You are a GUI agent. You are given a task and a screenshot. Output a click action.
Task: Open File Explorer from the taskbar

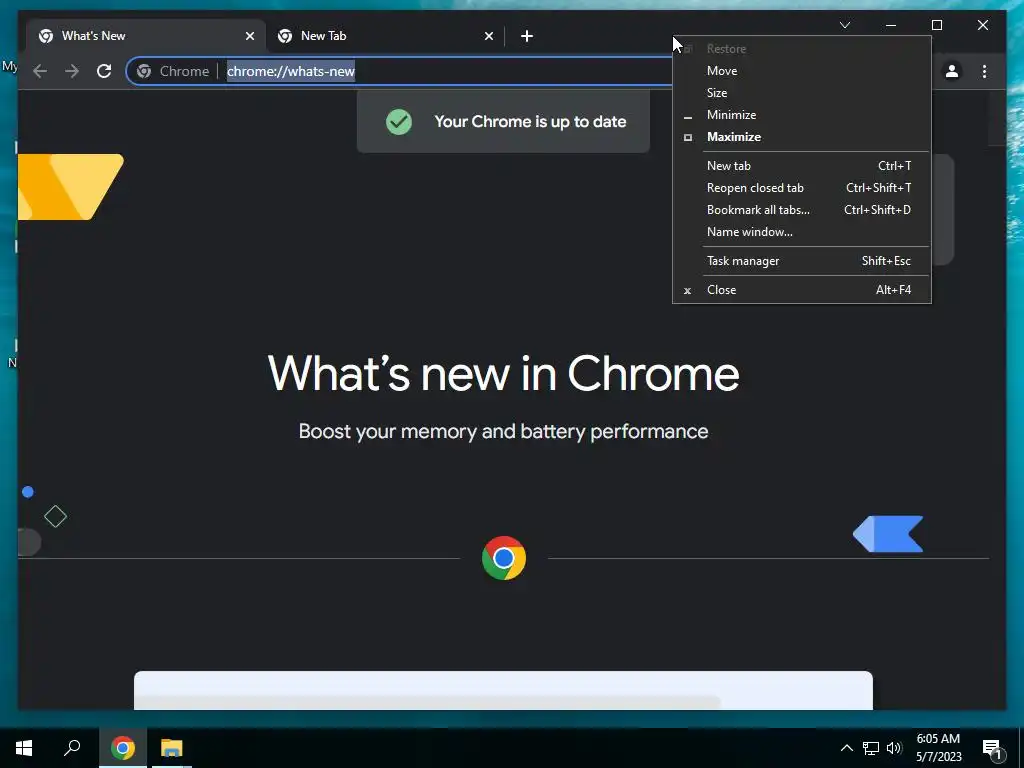click(172, 748)
